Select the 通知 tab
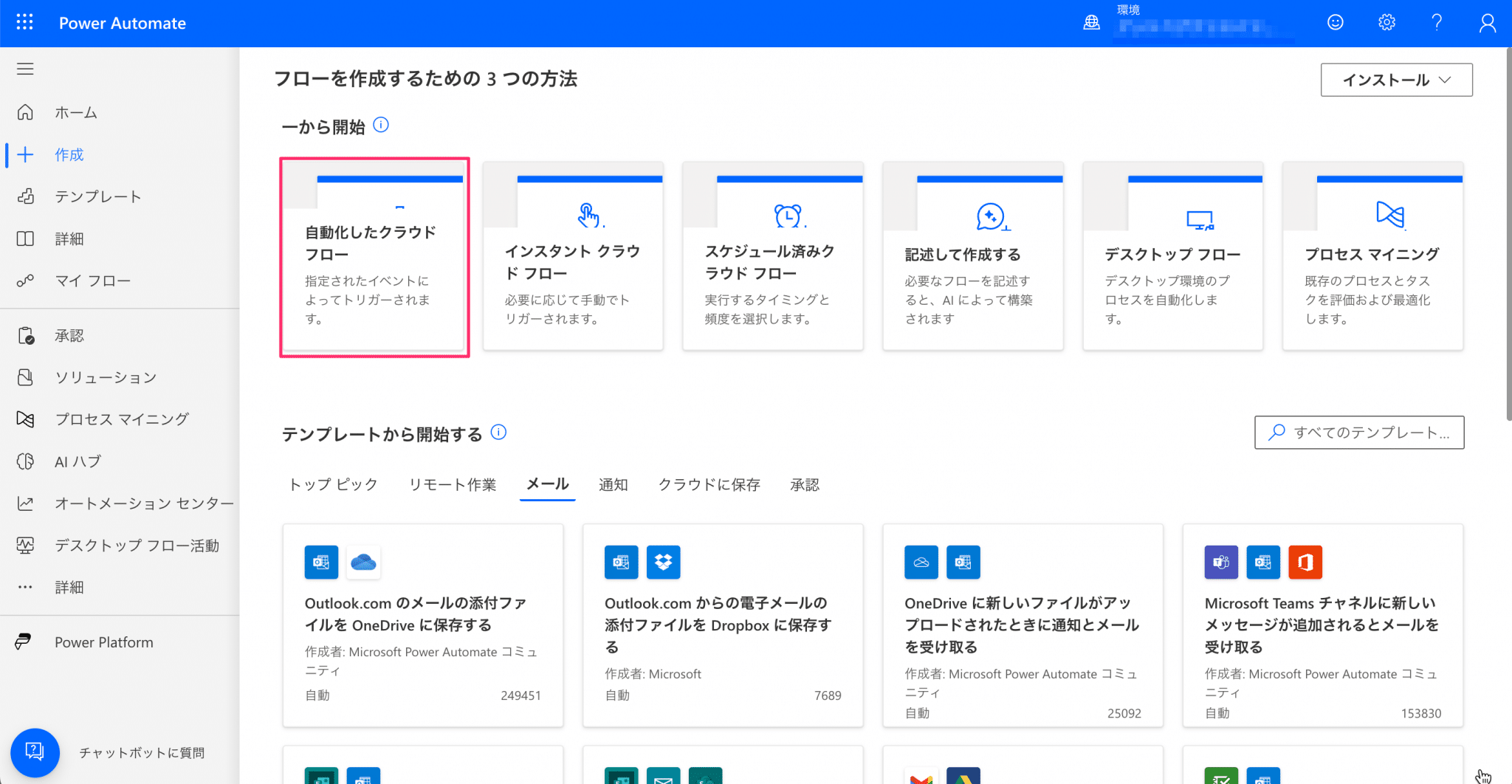This screenshot has height=784, width=1512. click(x=613, y=484)
